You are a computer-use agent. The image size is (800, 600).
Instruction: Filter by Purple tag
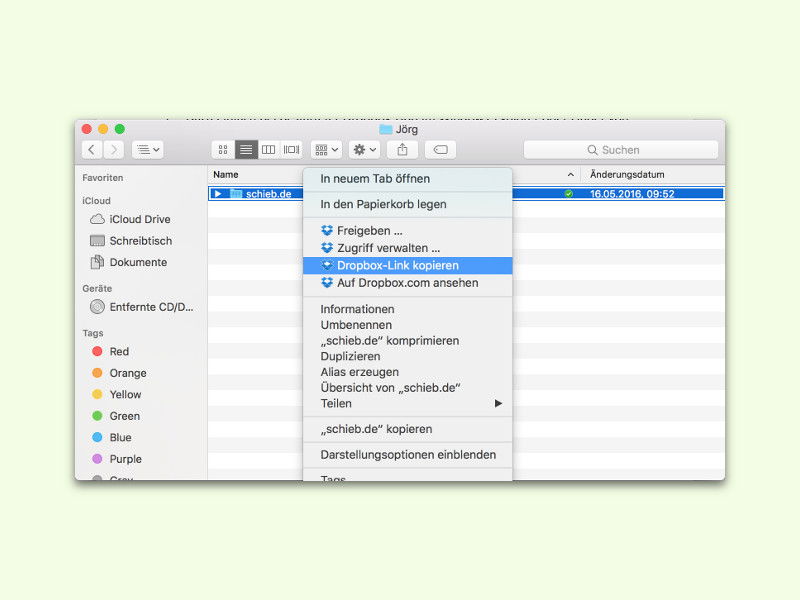(x=116, y=459)
